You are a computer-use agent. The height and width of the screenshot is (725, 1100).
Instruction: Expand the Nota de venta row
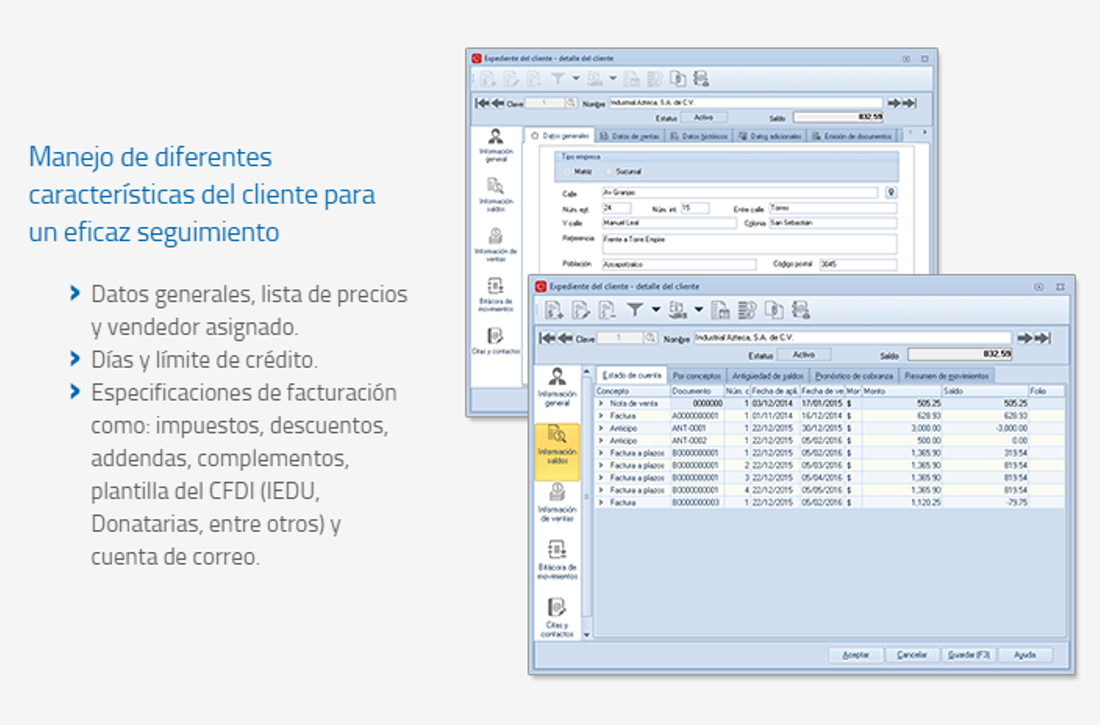[601, 403]
